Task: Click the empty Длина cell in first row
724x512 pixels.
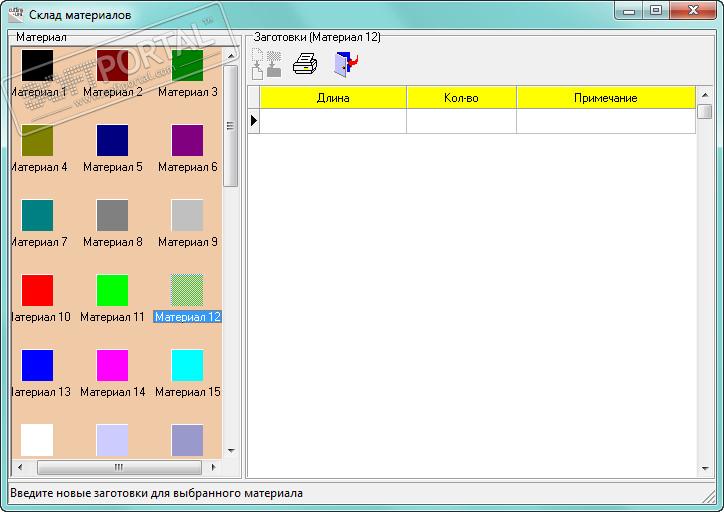Action: [333, 121]
